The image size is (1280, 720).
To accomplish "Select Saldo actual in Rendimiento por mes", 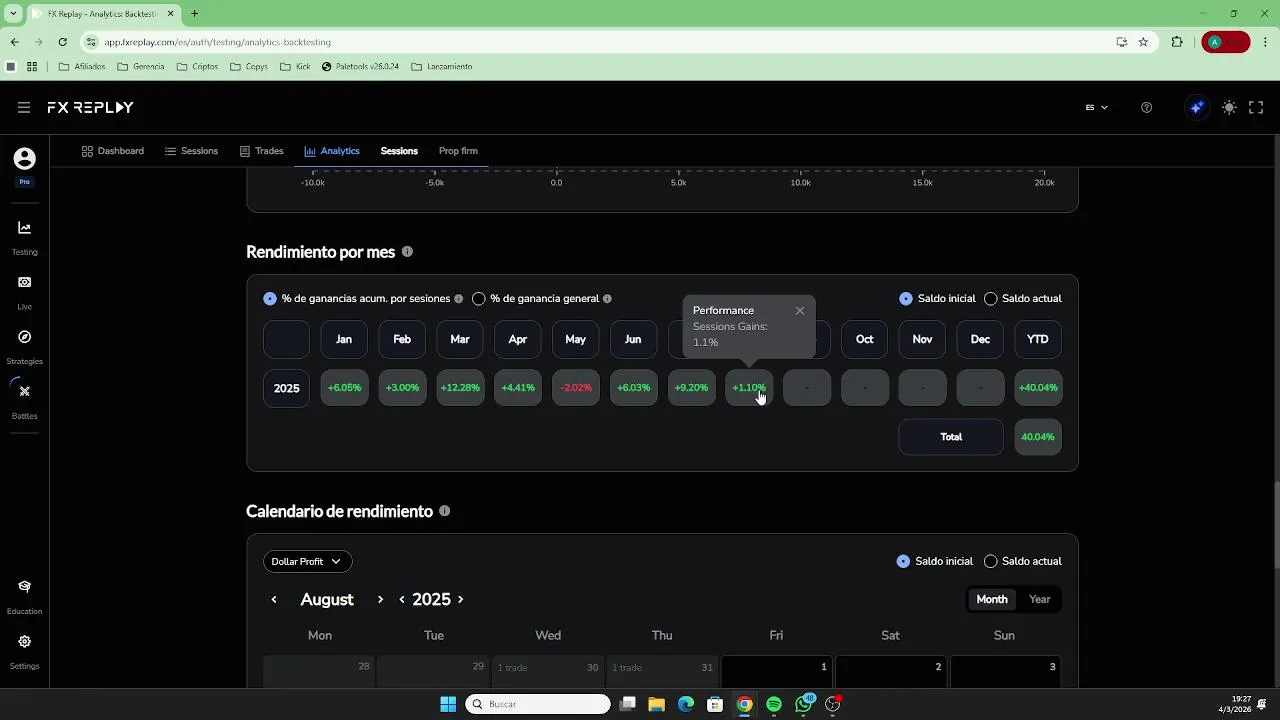I will (991, 299).
